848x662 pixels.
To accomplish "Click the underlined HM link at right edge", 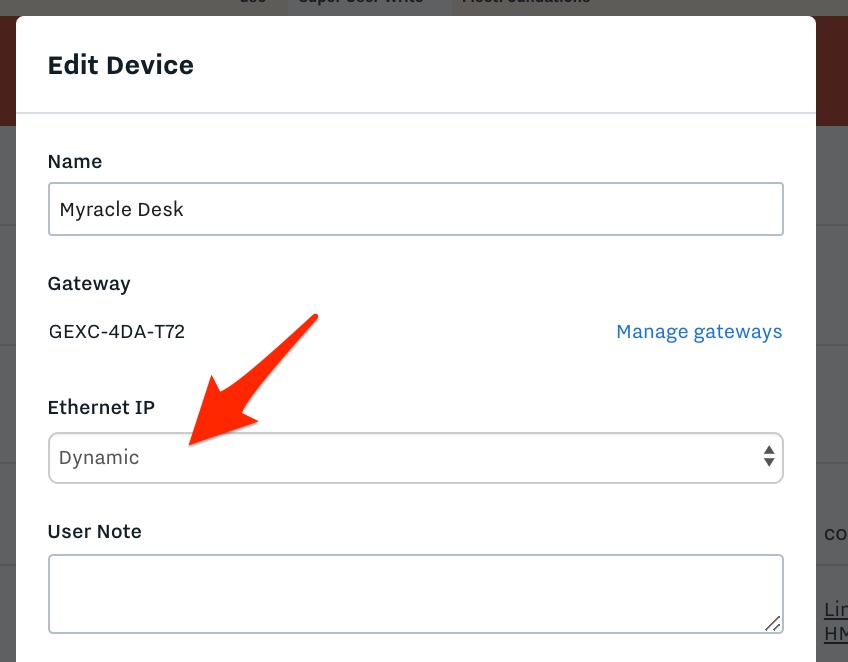I will point(836,633).
